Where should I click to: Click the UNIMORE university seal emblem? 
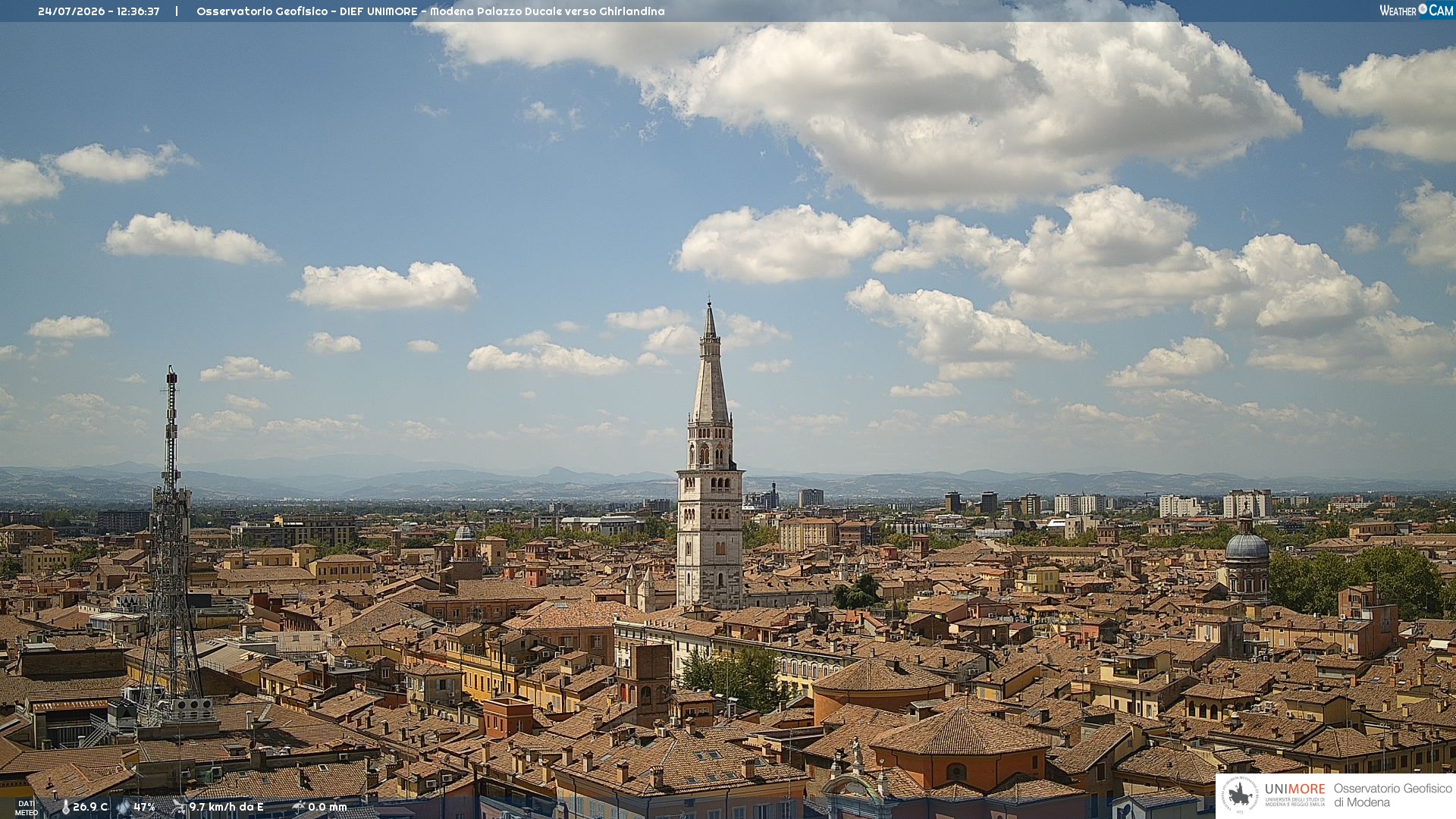pyautogui.click(x=1240, y=795)
